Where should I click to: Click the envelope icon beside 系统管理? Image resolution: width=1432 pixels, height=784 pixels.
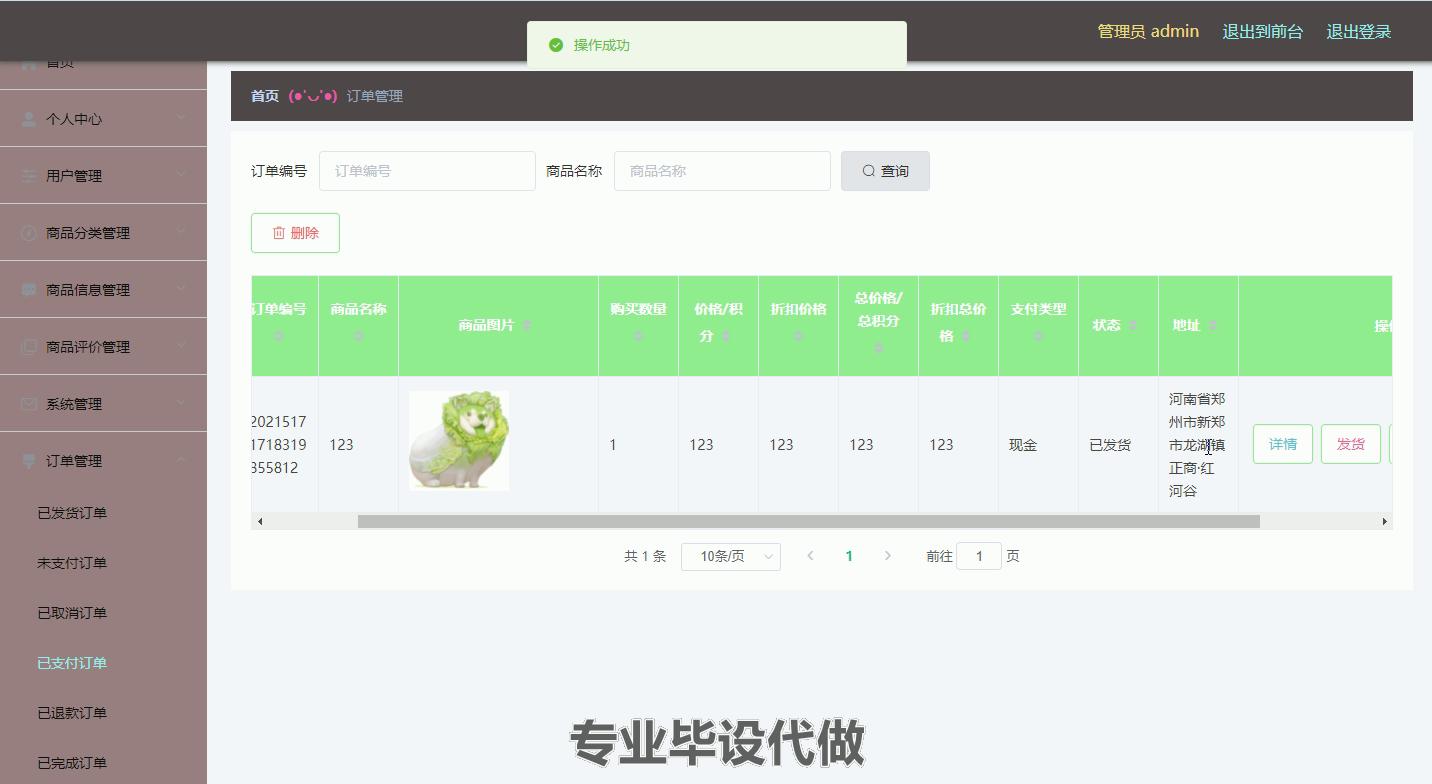pyautogui.click(x=28, y=404)
